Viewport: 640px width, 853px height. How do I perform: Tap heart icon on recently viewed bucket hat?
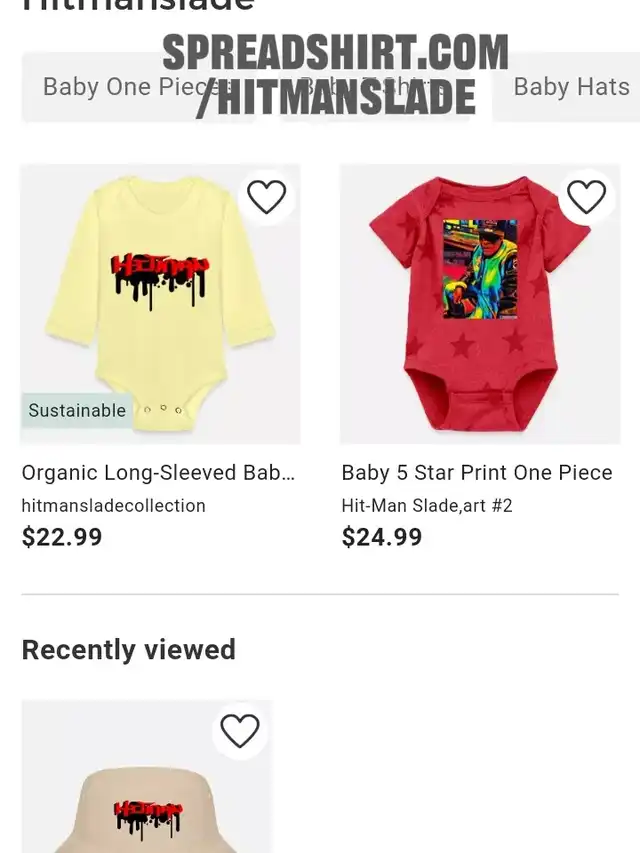[x=239, y=731]
